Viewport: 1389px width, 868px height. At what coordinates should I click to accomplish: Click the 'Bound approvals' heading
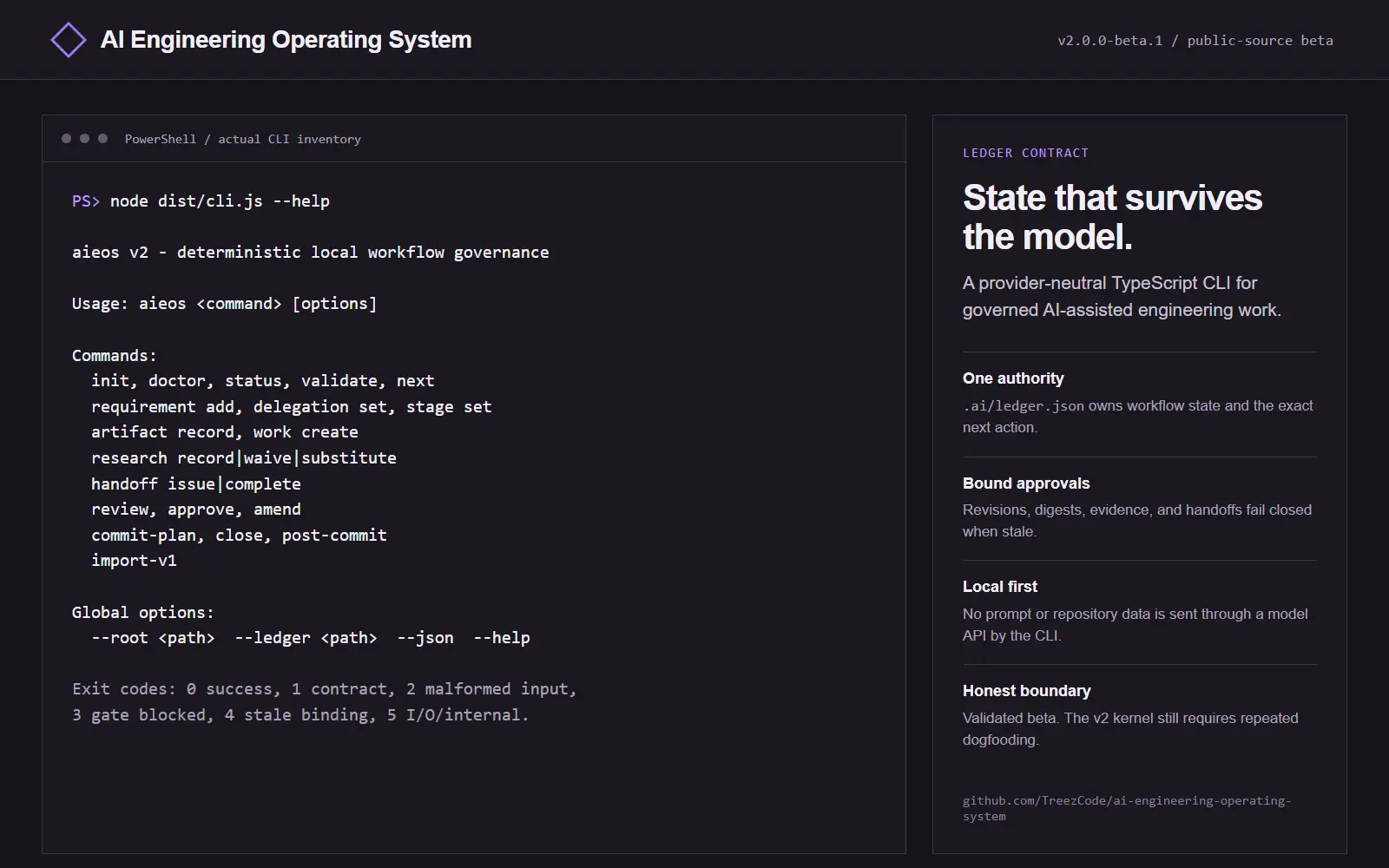click(1026, 483)
